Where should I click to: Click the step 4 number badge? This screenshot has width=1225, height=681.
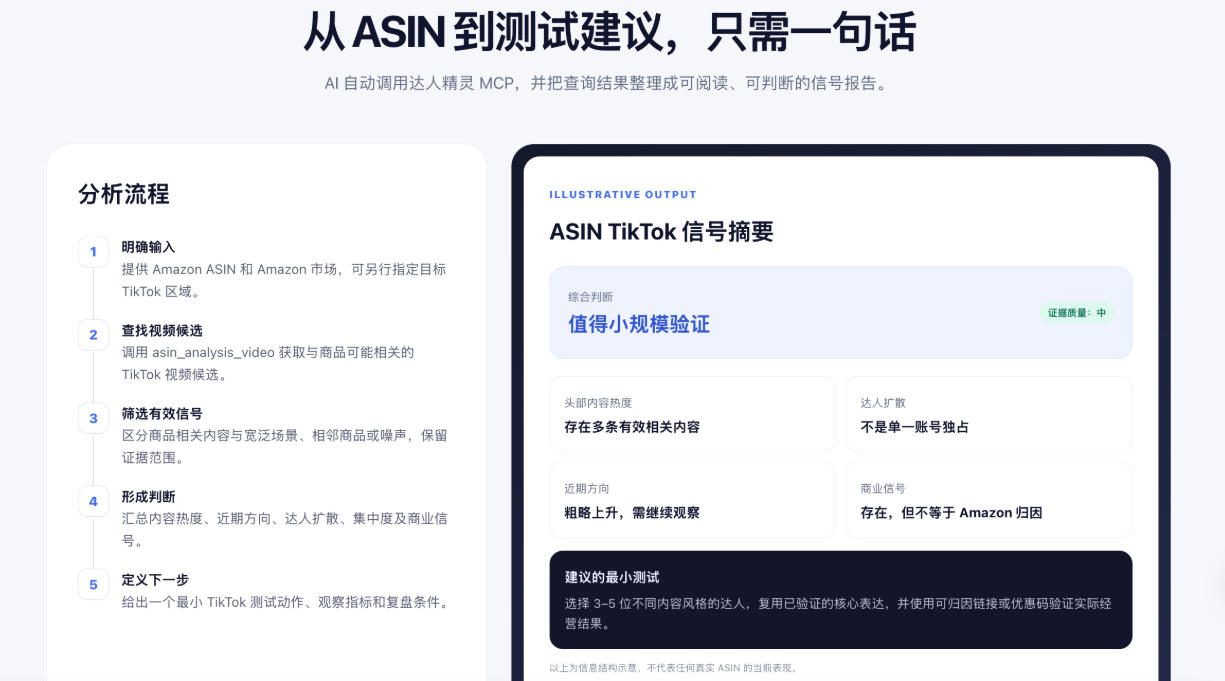pyautogui.click(x=93, y=501)
